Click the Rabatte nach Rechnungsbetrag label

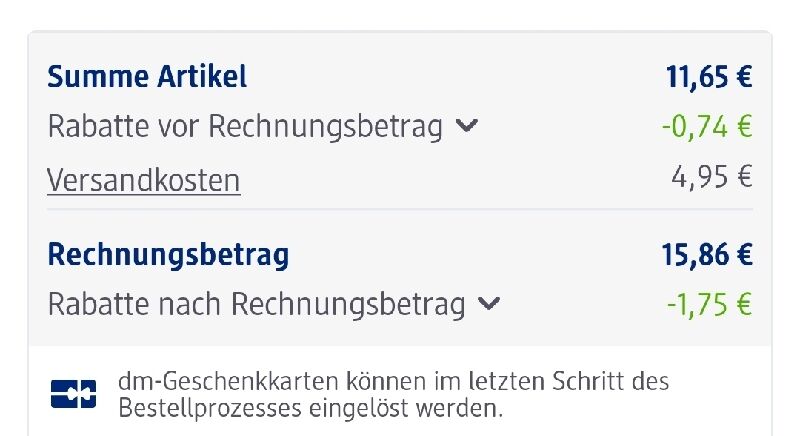[256, 305]
